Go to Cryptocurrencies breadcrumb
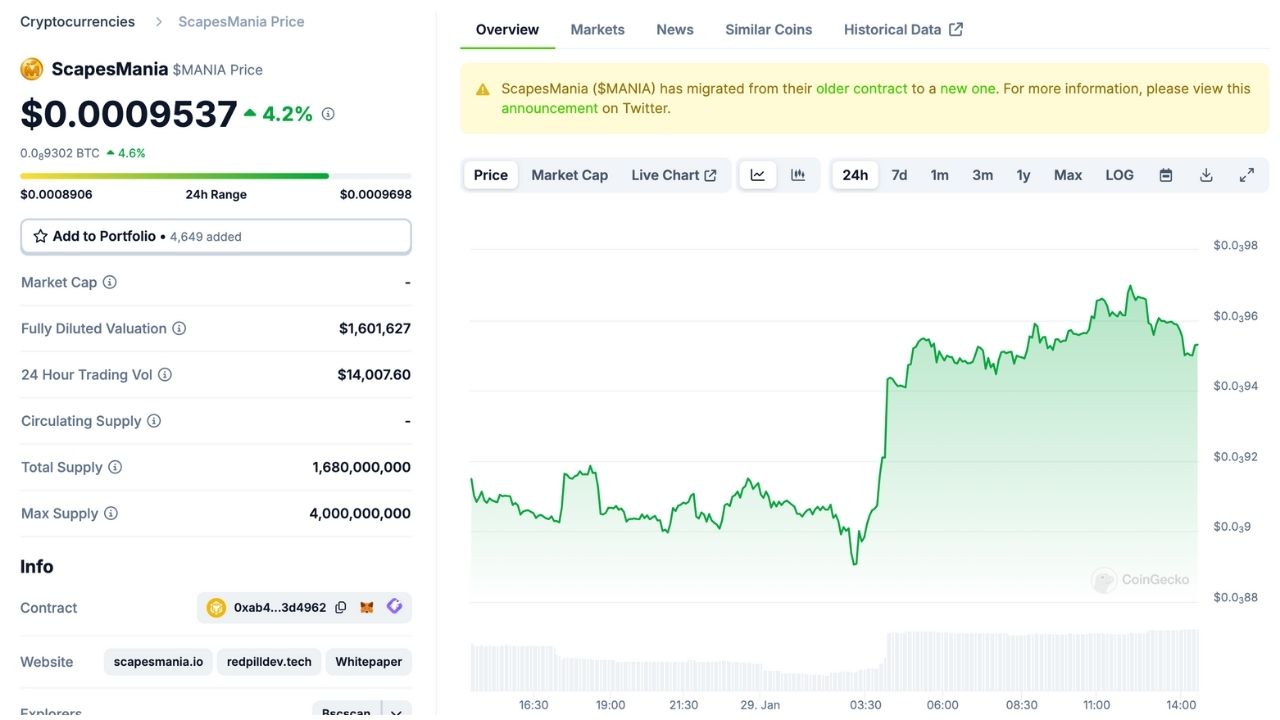This screenshot has width=1280, height=720. 77,21
